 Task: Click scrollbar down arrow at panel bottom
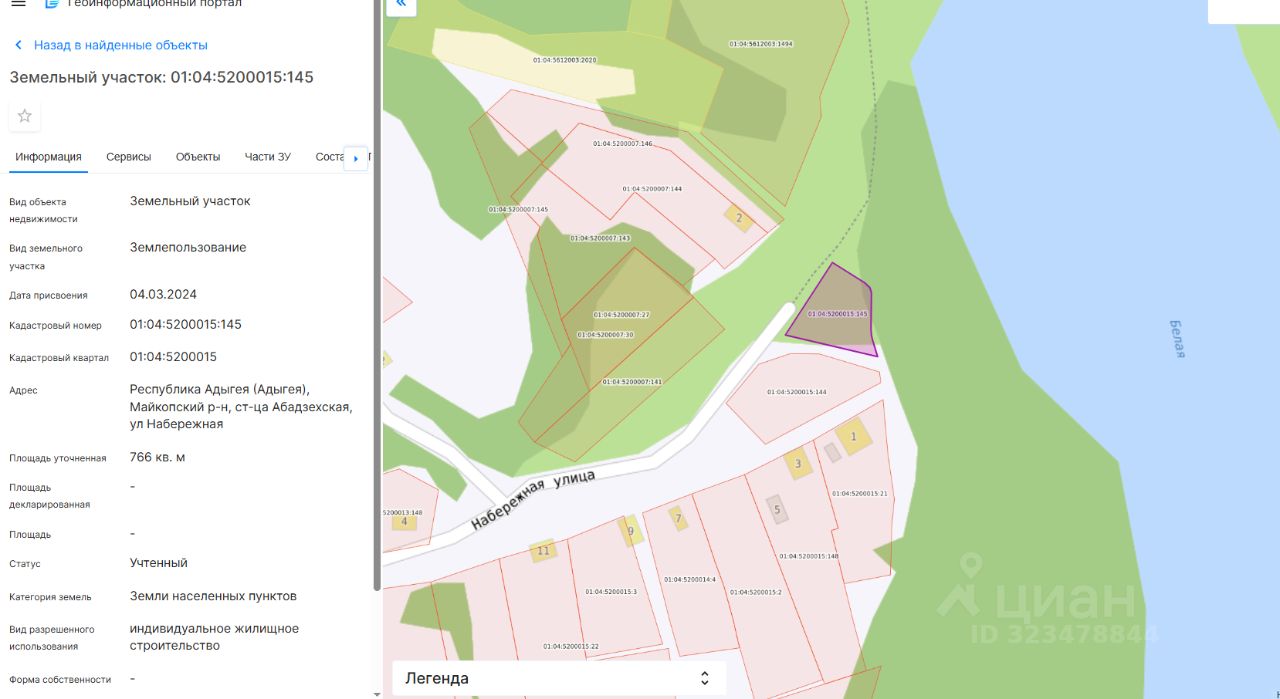click(377, 694)
